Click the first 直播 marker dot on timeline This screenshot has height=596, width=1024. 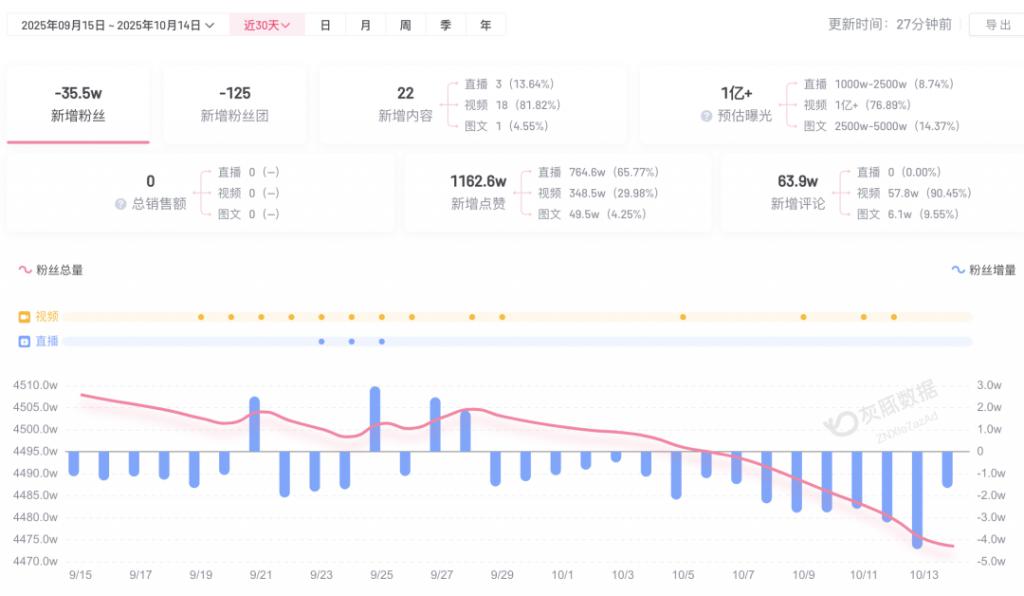click(321, 341)
